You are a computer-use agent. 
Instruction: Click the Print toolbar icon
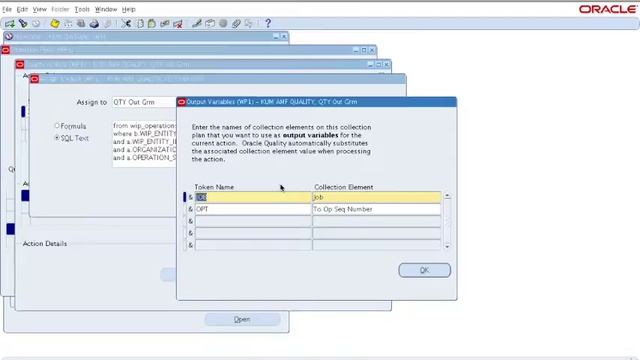(x=94, y=24)
